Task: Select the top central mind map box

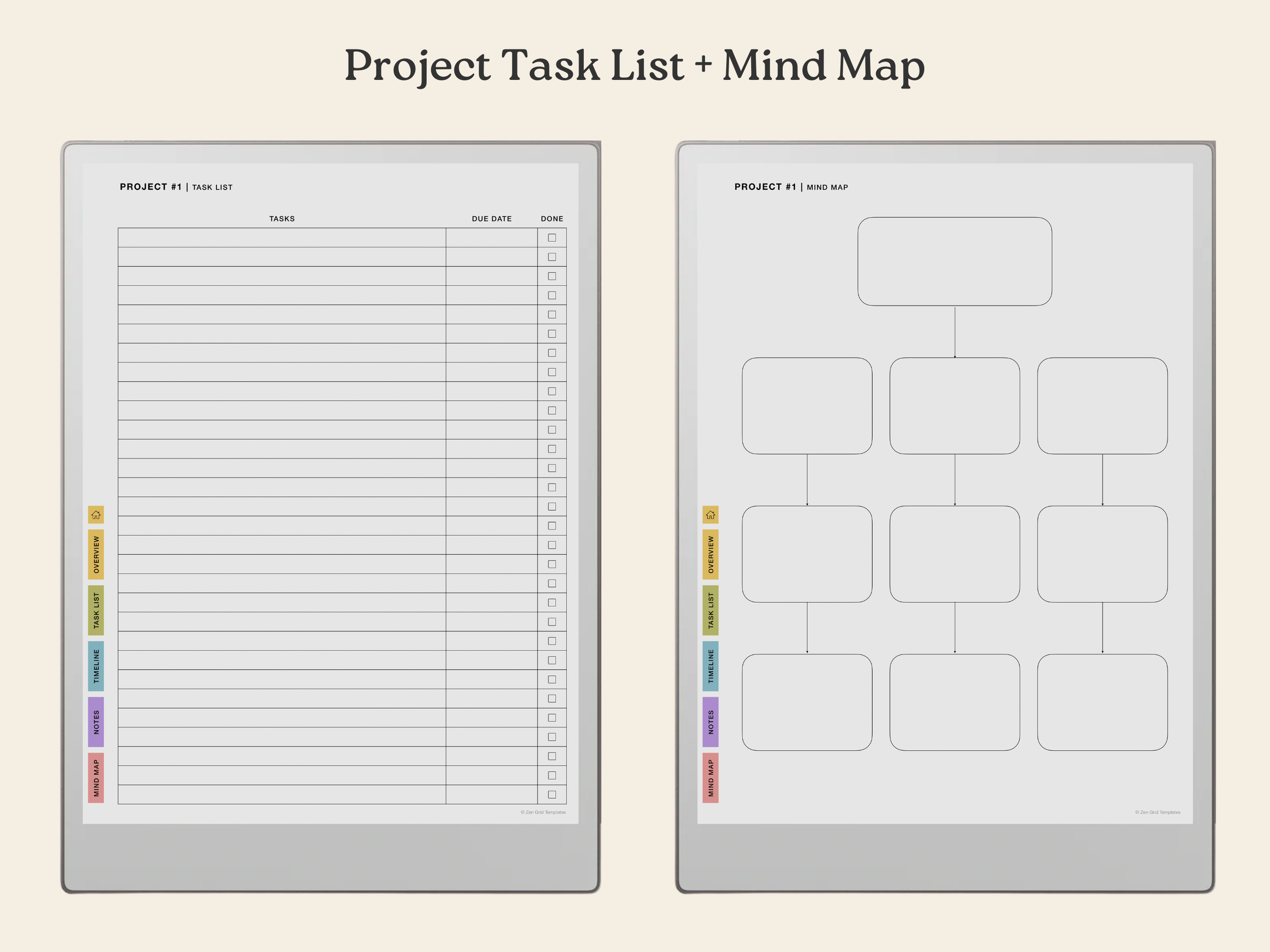Action: click(x=954, y=261)
